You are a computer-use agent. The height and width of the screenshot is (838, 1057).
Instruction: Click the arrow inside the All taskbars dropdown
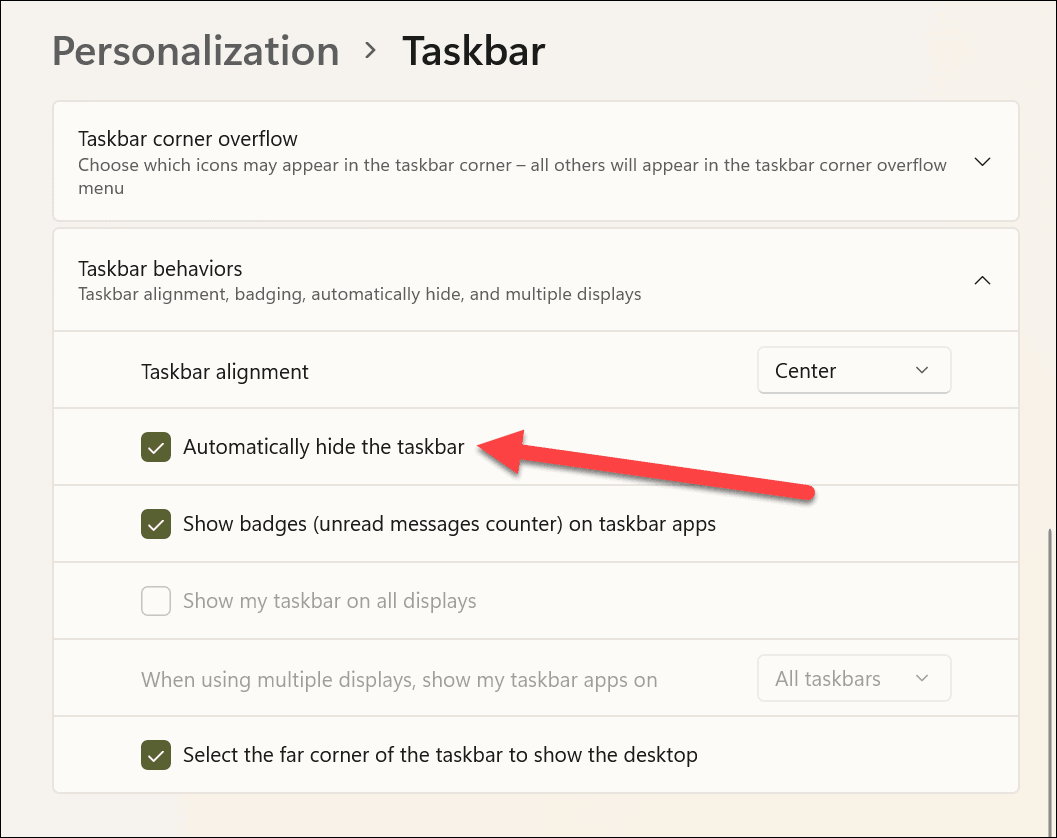click(x=922, y=678)
